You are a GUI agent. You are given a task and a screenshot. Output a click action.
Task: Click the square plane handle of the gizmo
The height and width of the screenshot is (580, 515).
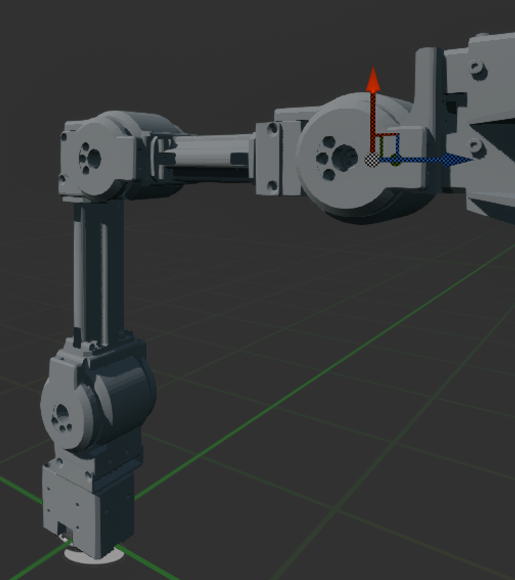click(388, 145)
